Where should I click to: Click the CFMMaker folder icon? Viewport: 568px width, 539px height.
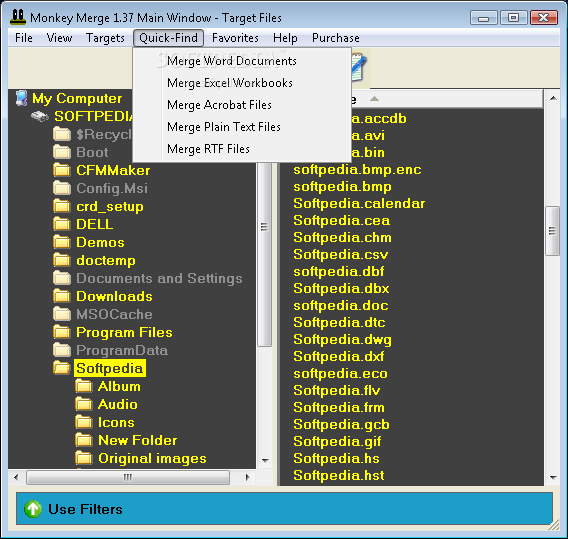tap(62, 170)
